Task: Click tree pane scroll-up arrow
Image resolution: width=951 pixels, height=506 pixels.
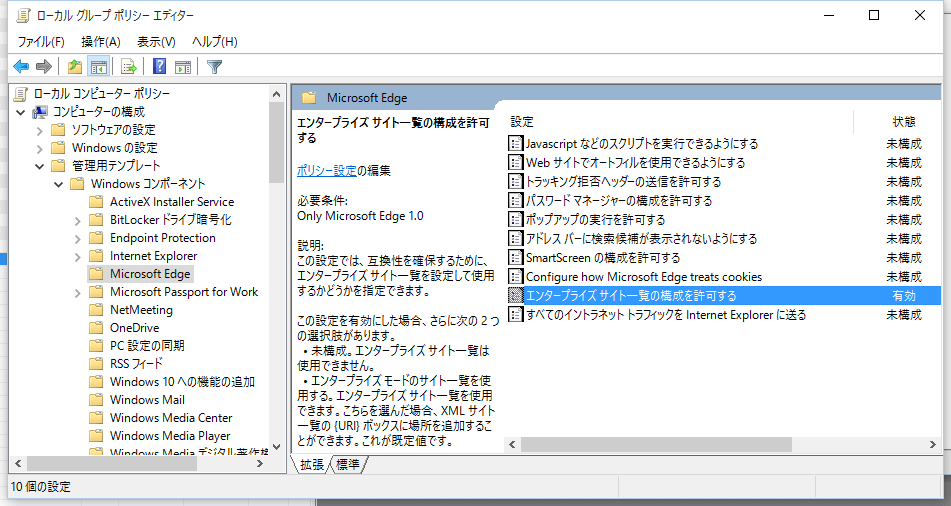Action: pyautogui.click(x=277, y=94)
